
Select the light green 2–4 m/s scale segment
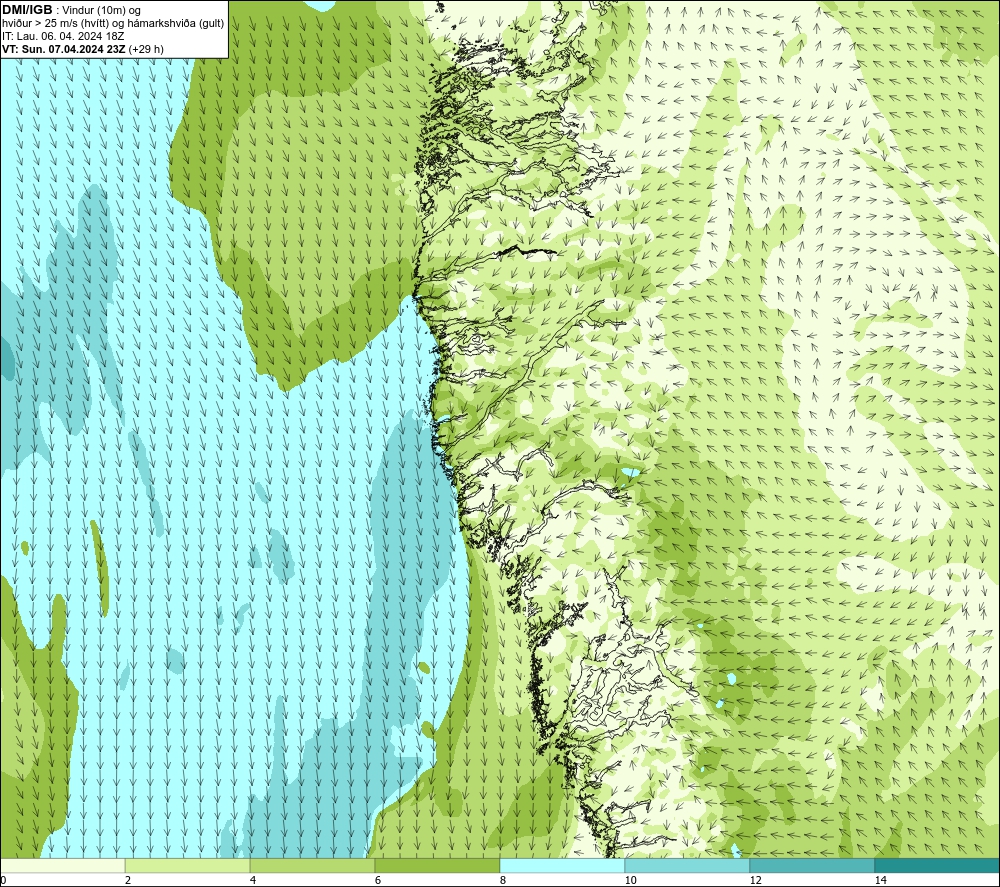click(x=188, y=865)
